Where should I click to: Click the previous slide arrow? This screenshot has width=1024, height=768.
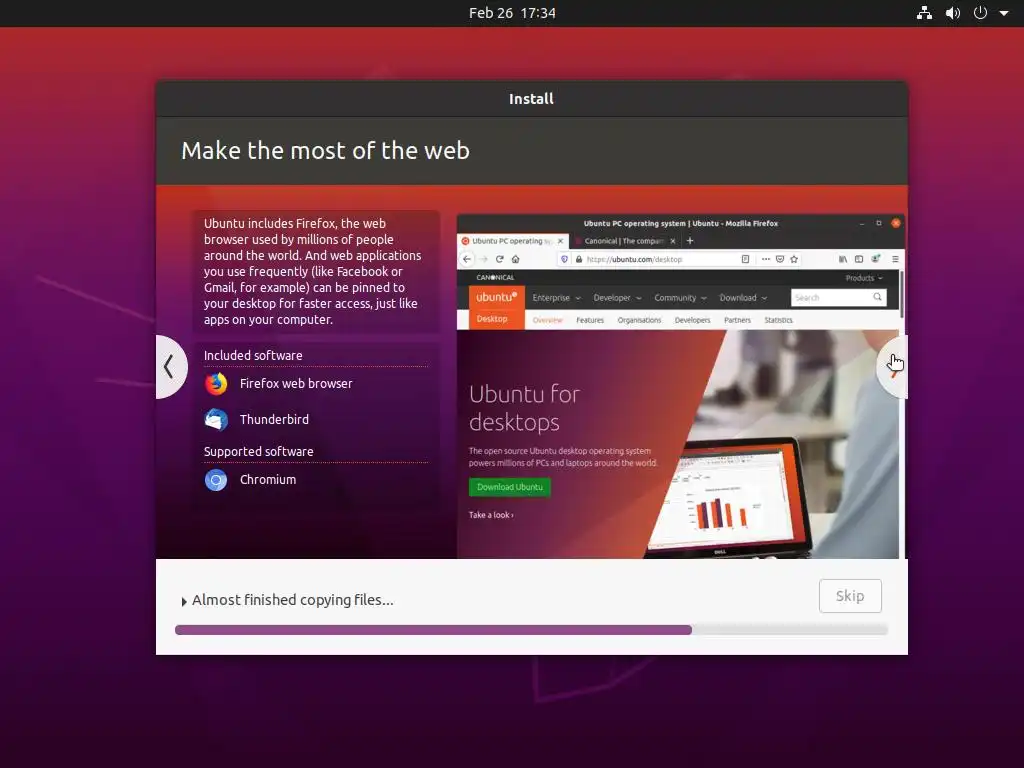[170, 366]
